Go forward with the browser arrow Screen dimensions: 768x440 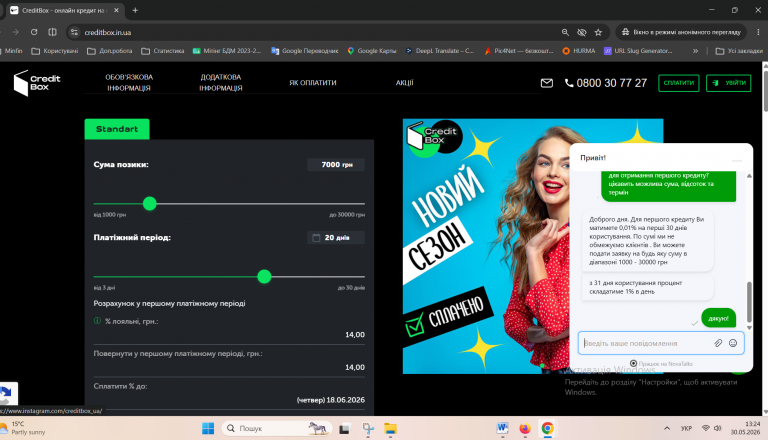(16, 32)
